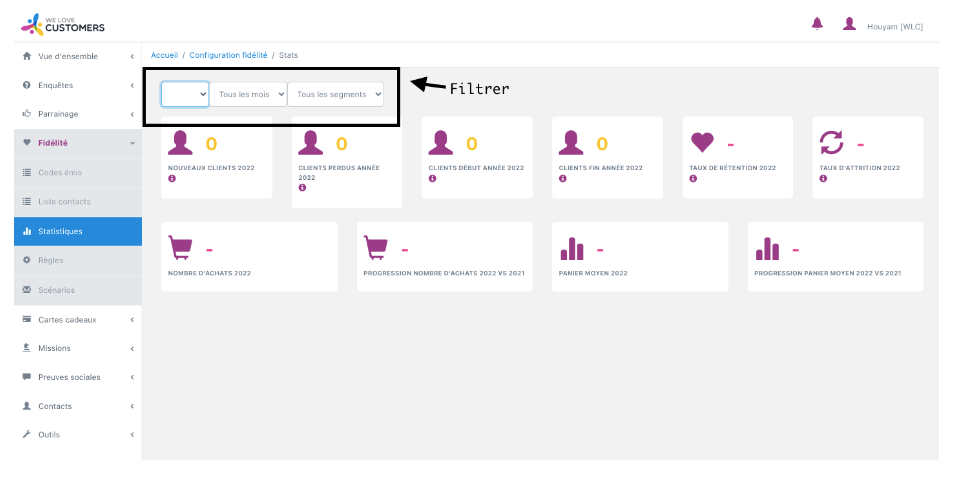Open the year filter dropdown
955x479 pixels.
(185, 94)
